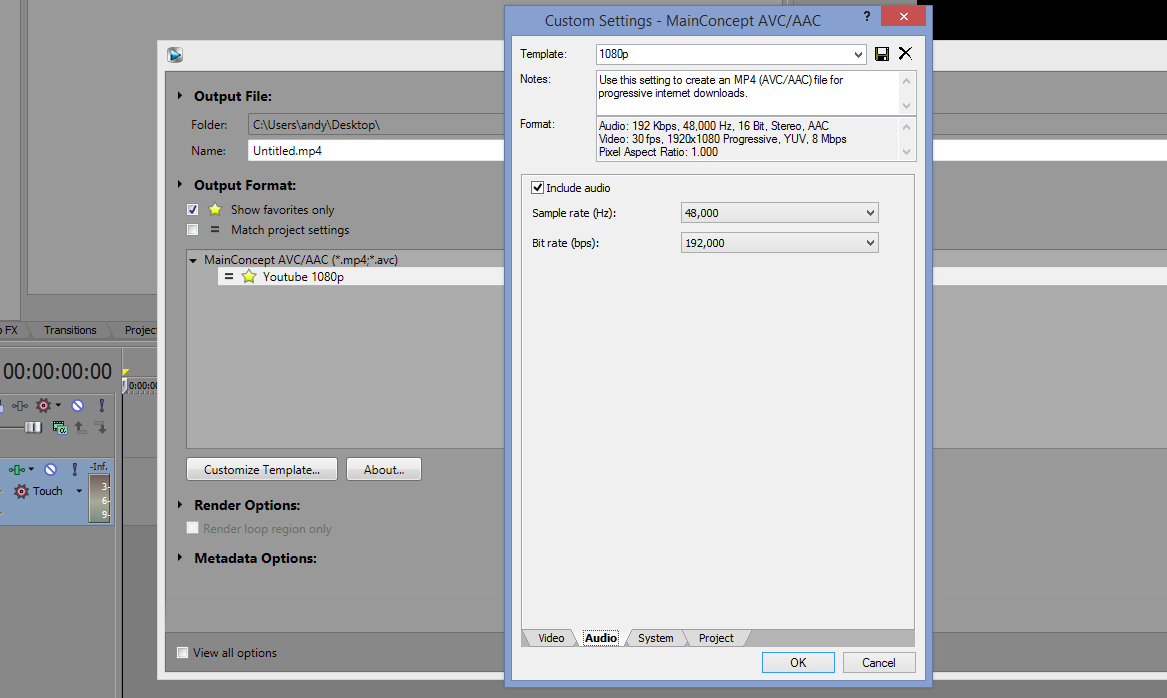Enable View all options checkbox
This screenshot has width=1167, height=698.
point(182,653)
